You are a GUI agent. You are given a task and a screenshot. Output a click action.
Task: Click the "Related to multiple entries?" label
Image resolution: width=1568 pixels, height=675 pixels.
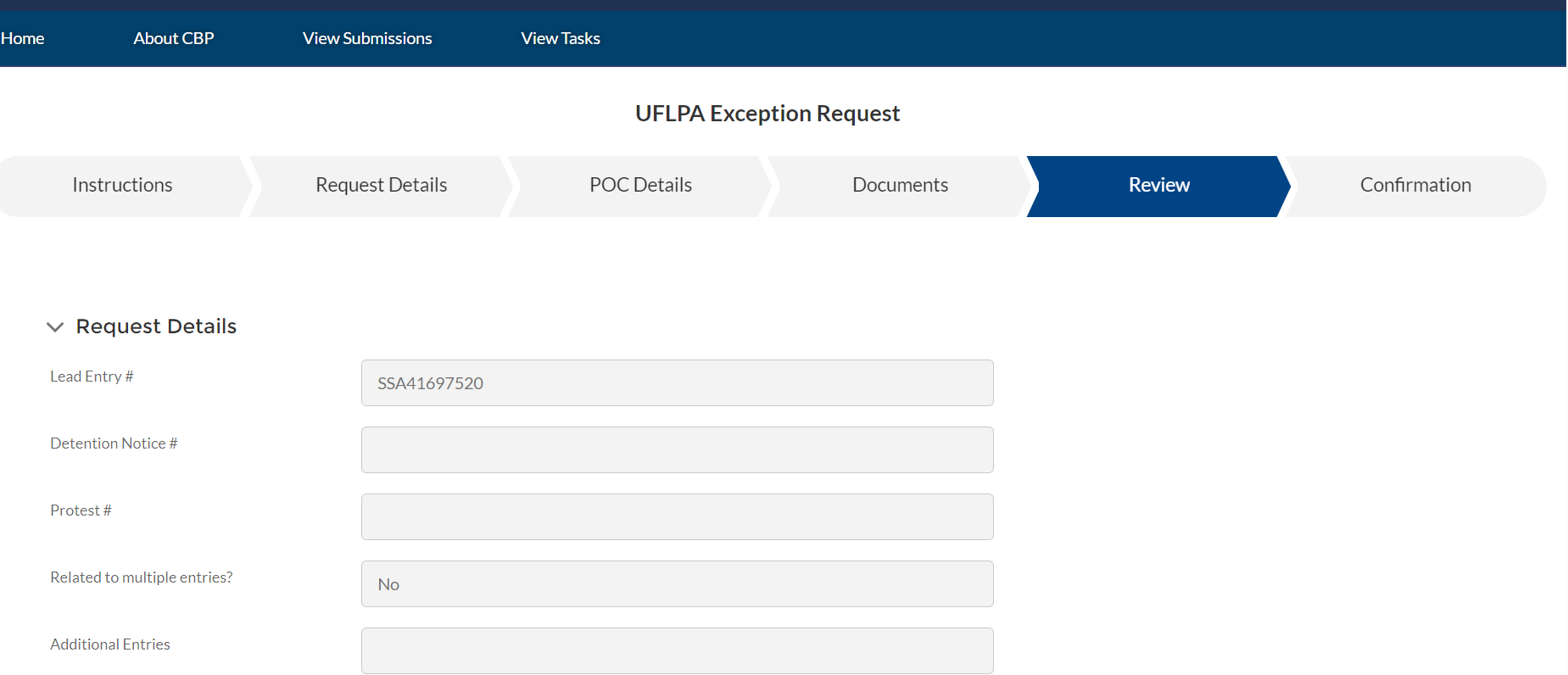[x=141, y=577]
